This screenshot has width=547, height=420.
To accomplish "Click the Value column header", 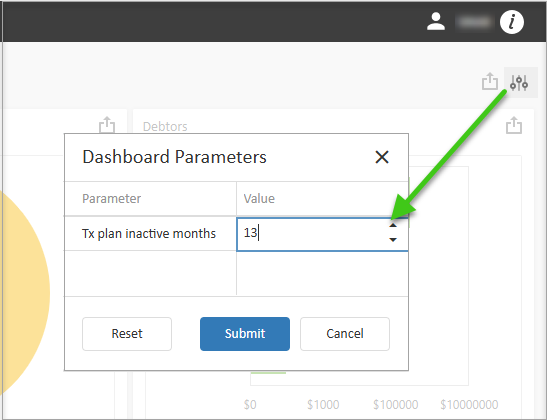I will (259, 198).
